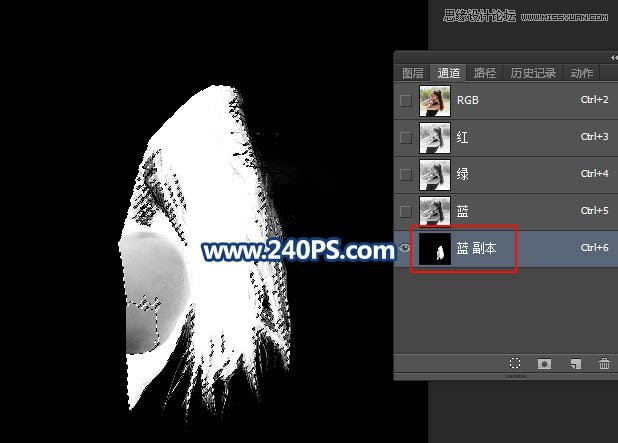
Task: Switch to the 动作 (Actions) tab
Action: 581,73
